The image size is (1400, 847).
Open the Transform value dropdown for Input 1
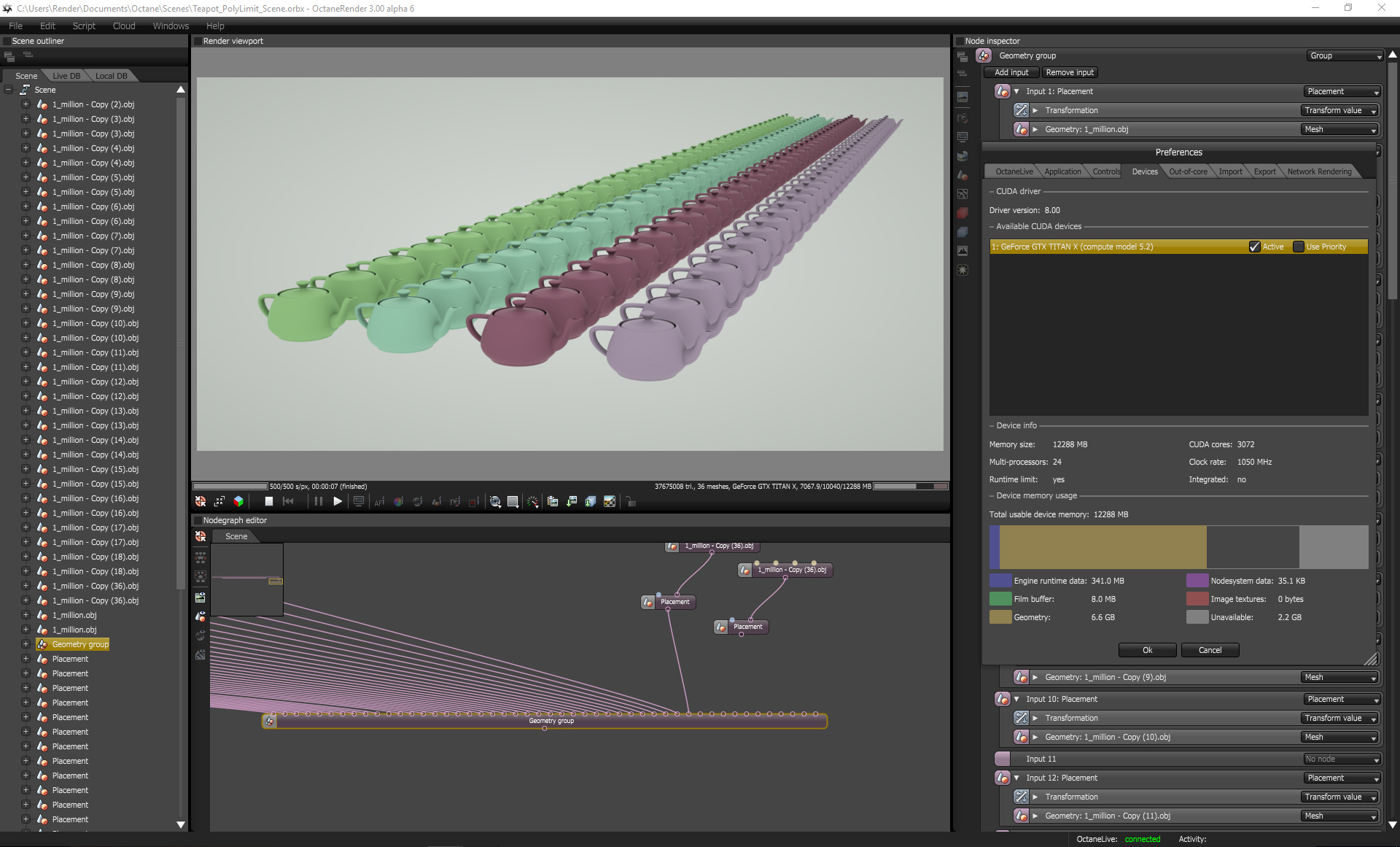pos(1339,110)
